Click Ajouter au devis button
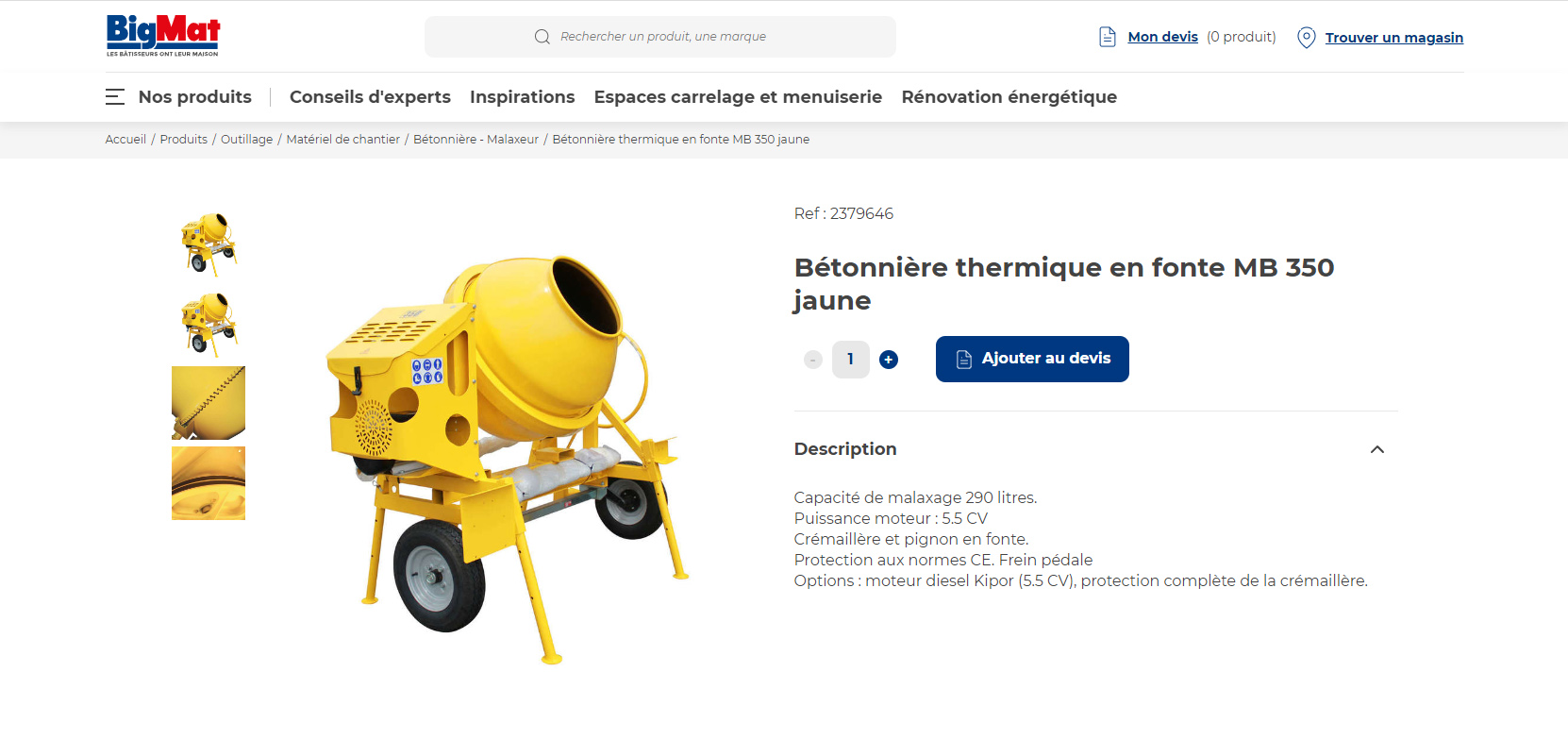Viewport: 1568px width, 756px height. [x=1032, y=359]
